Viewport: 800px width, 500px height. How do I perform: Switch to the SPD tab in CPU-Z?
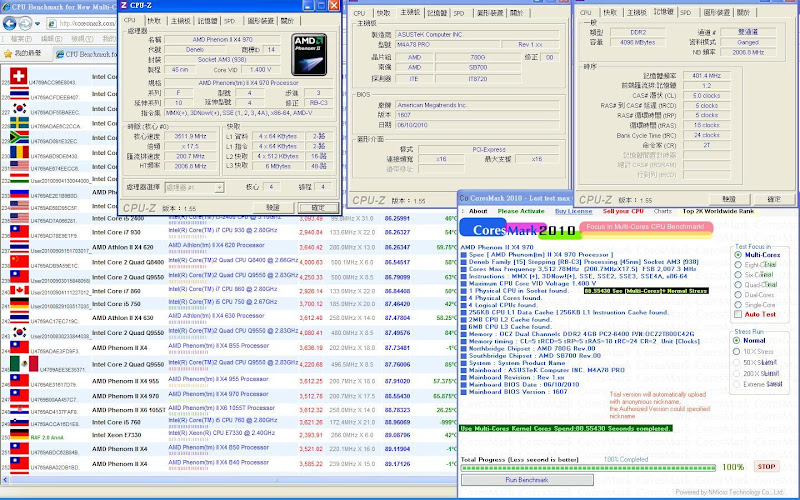(x=229, y=19)
